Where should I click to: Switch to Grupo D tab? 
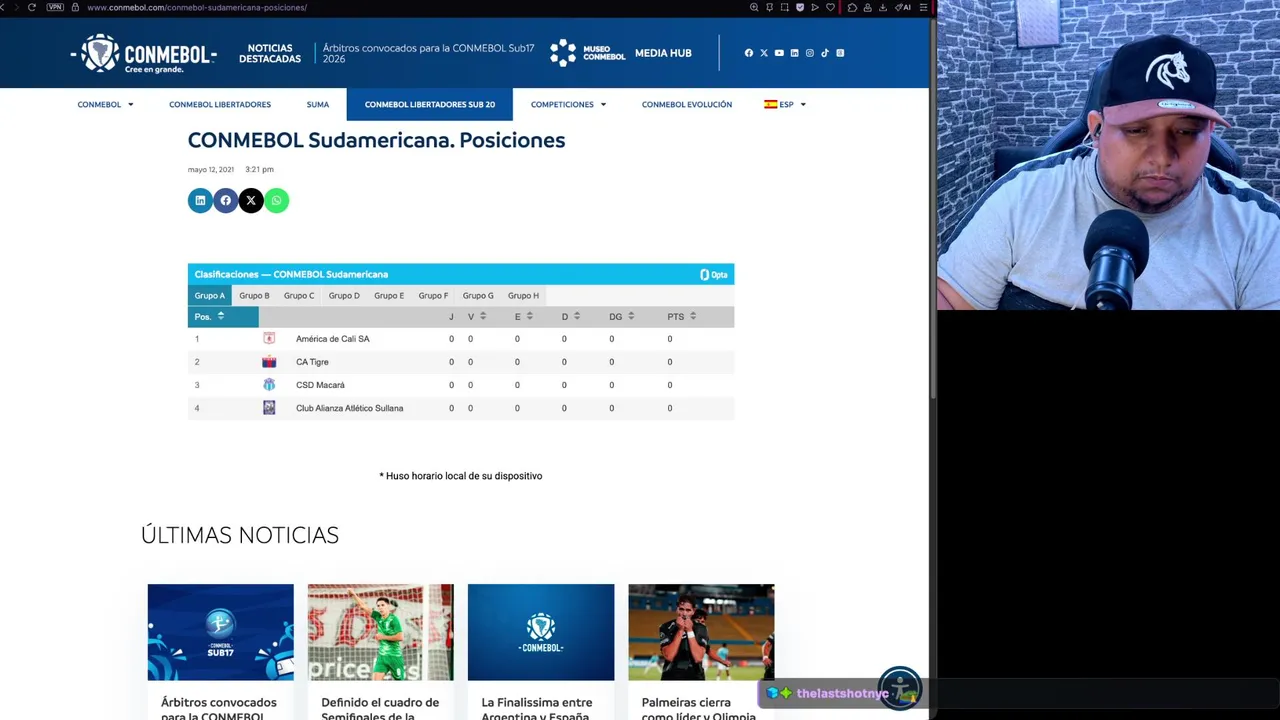(344, 296)
